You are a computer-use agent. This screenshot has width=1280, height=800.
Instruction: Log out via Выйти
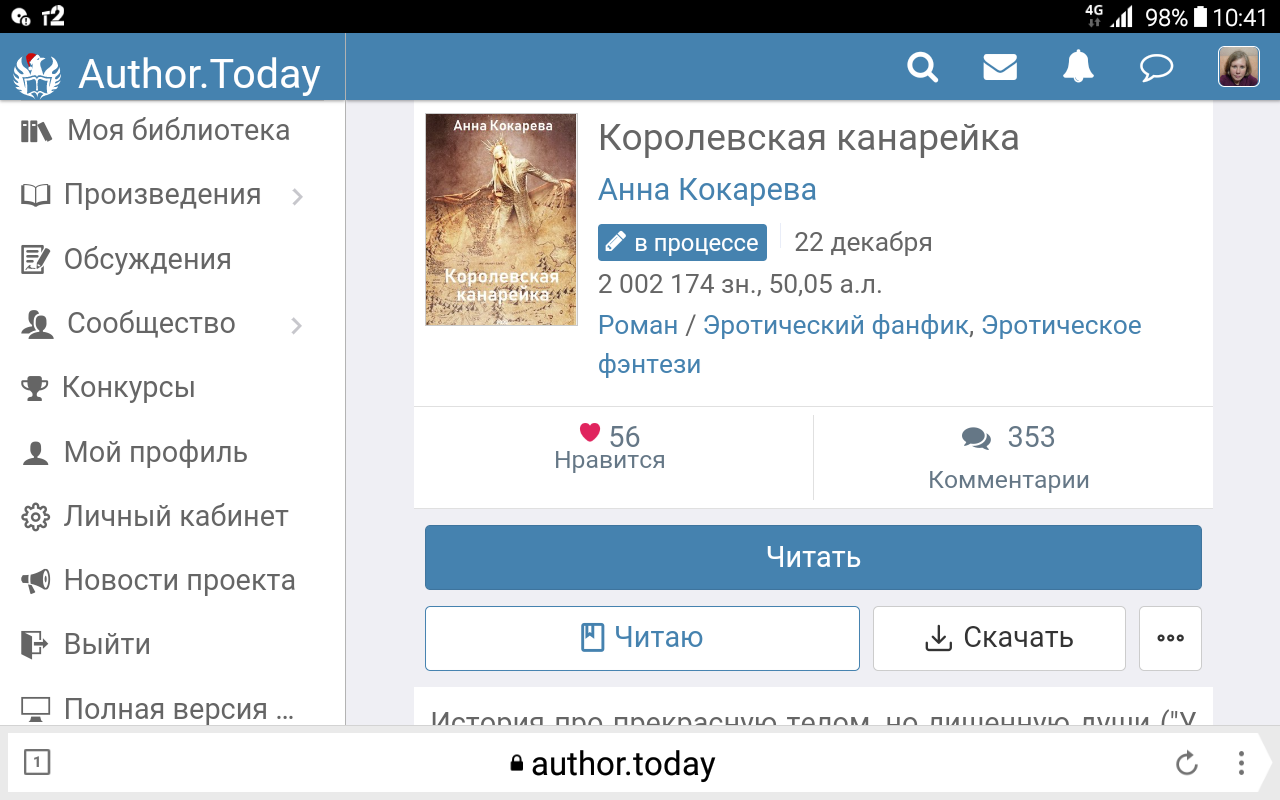click(x=107, y=644)
